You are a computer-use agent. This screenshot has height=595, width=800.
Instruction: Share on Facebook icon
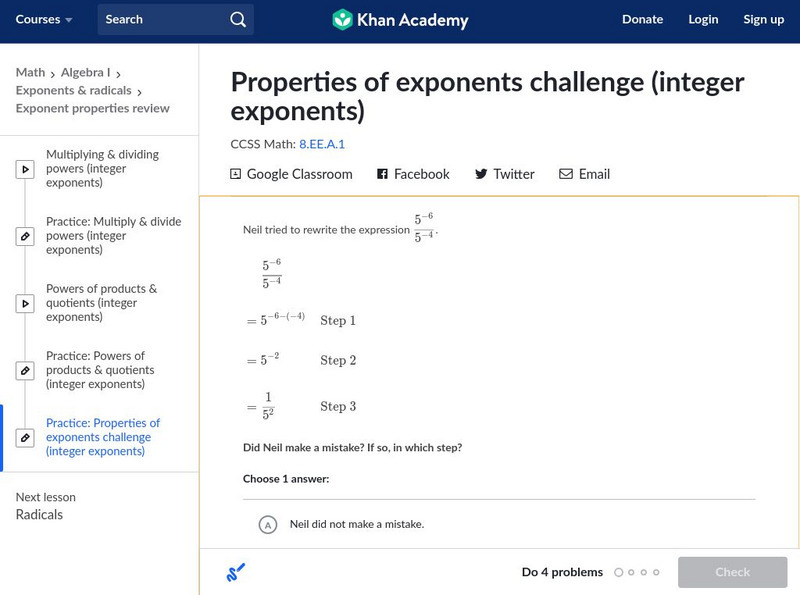pyautogui.click(x=382, y=174)
